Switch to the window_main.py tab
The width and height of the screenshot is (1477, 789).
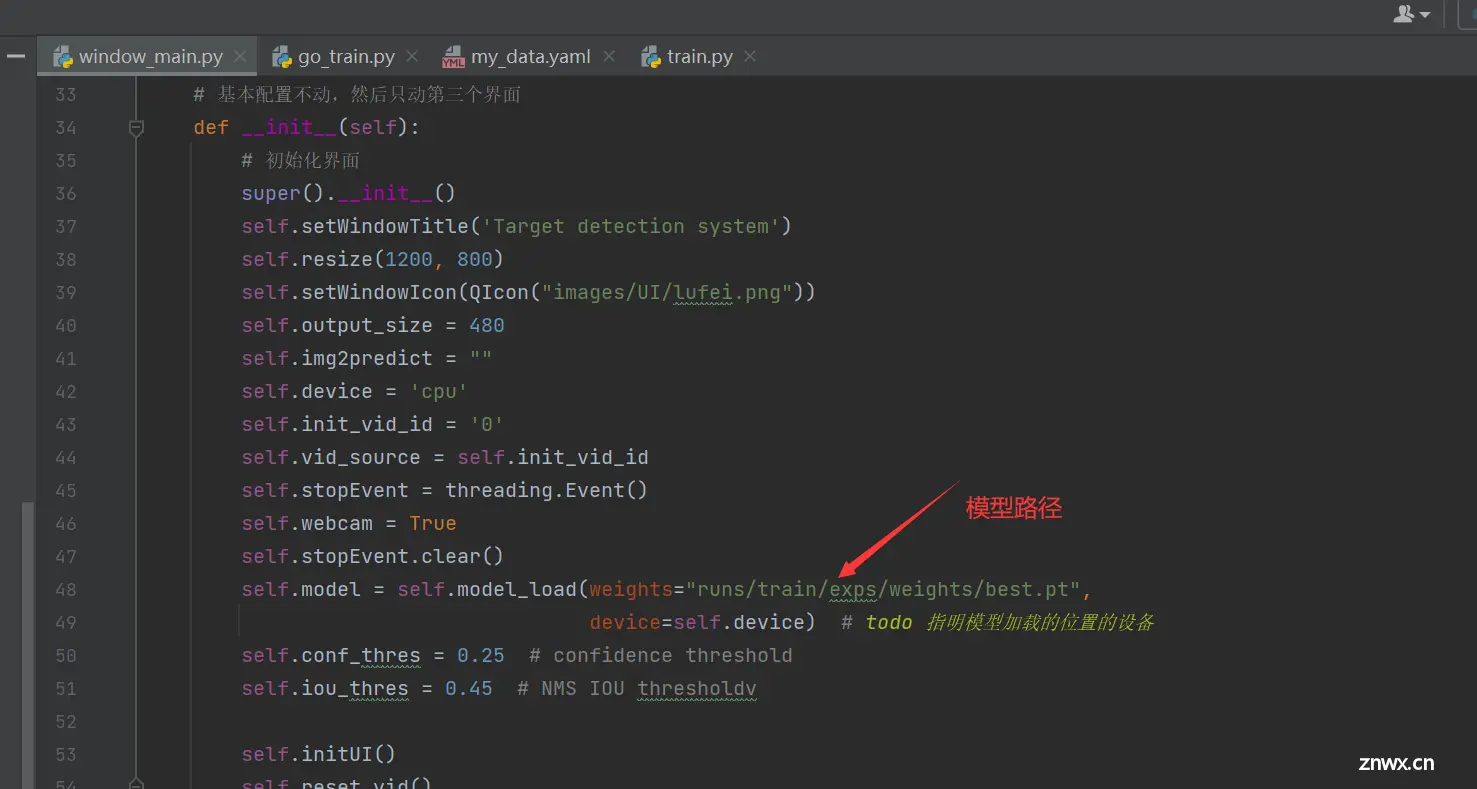pos(150,57)
